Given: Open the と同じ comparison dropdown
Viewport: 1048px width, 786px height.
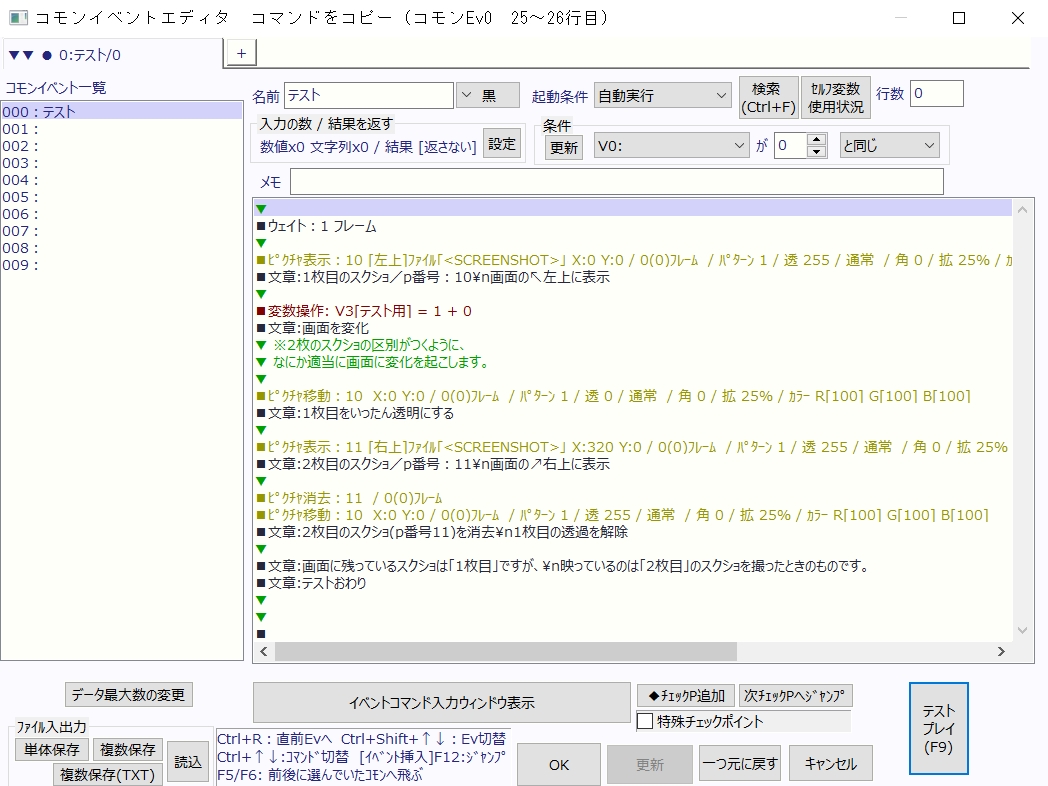Looking at the screenshot, I should click(889, 145).
